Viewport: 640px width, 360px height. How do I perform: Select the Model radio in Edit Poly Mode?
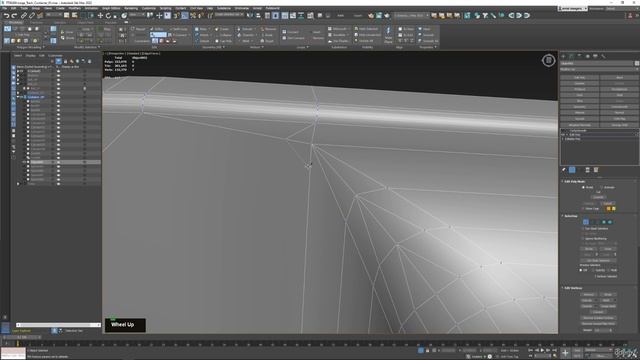[584, 187]
